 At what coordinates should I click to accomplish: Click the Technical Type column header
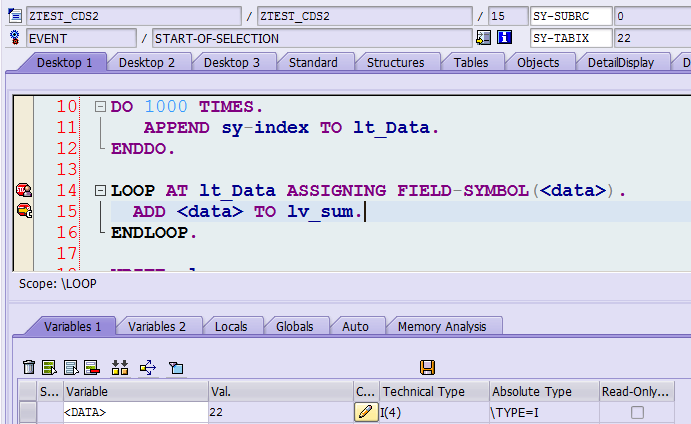tap(435, 391)
